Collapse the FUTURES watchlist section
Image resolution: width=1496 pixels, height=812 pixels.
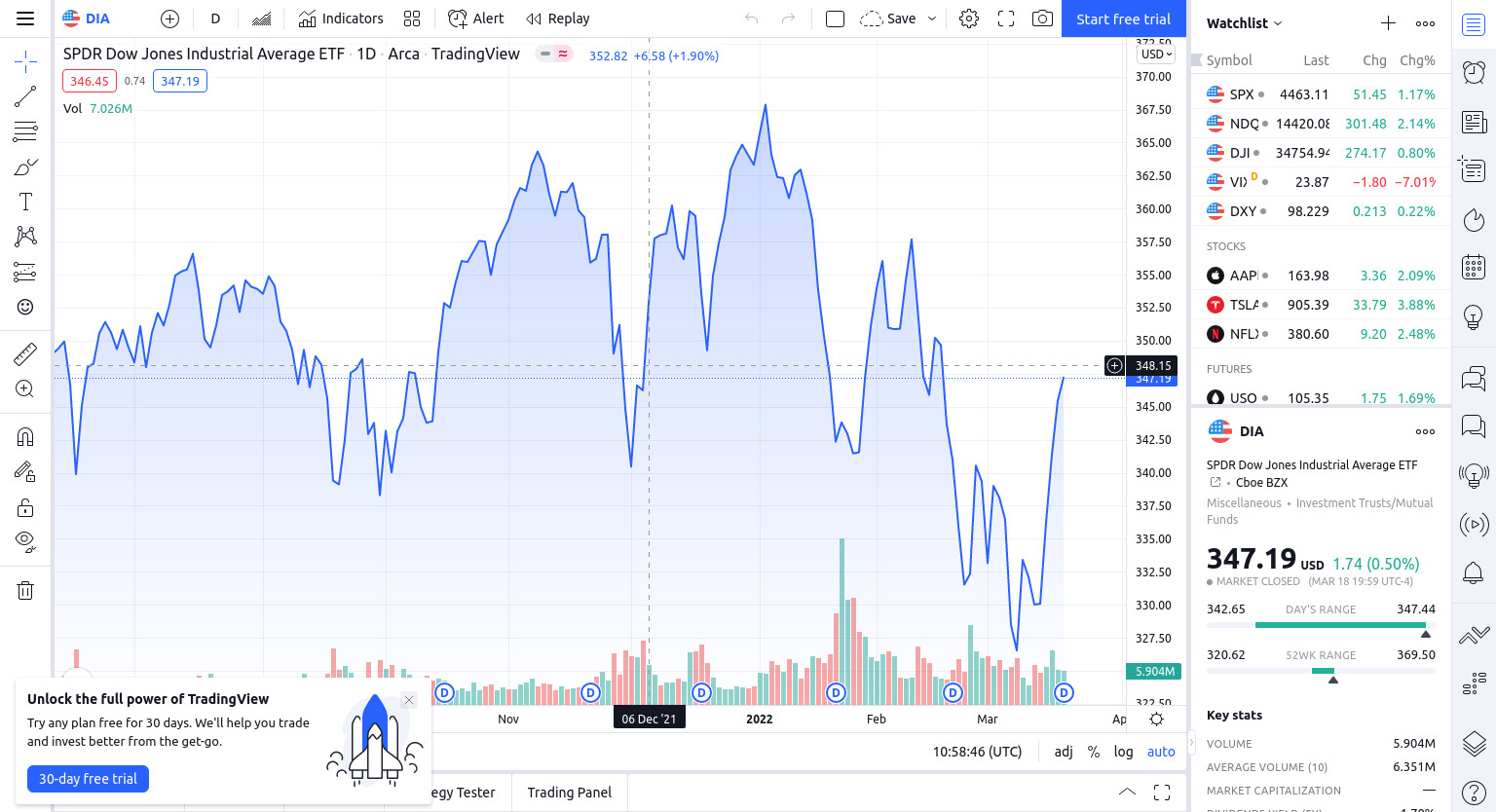(1229, 369)
